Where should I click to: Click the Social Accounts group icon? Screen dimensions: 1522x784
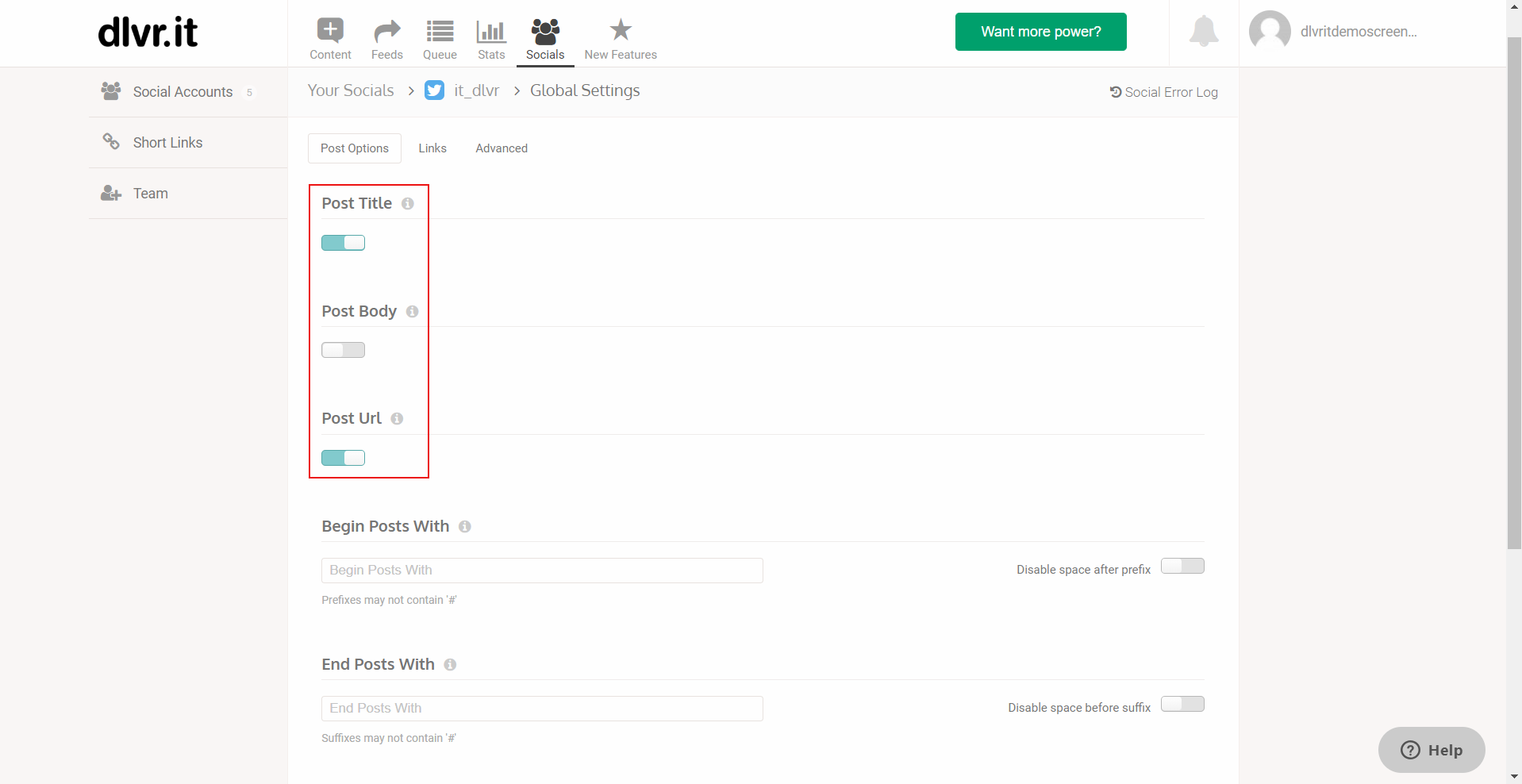pyautogui.click(x=111, y=91)
